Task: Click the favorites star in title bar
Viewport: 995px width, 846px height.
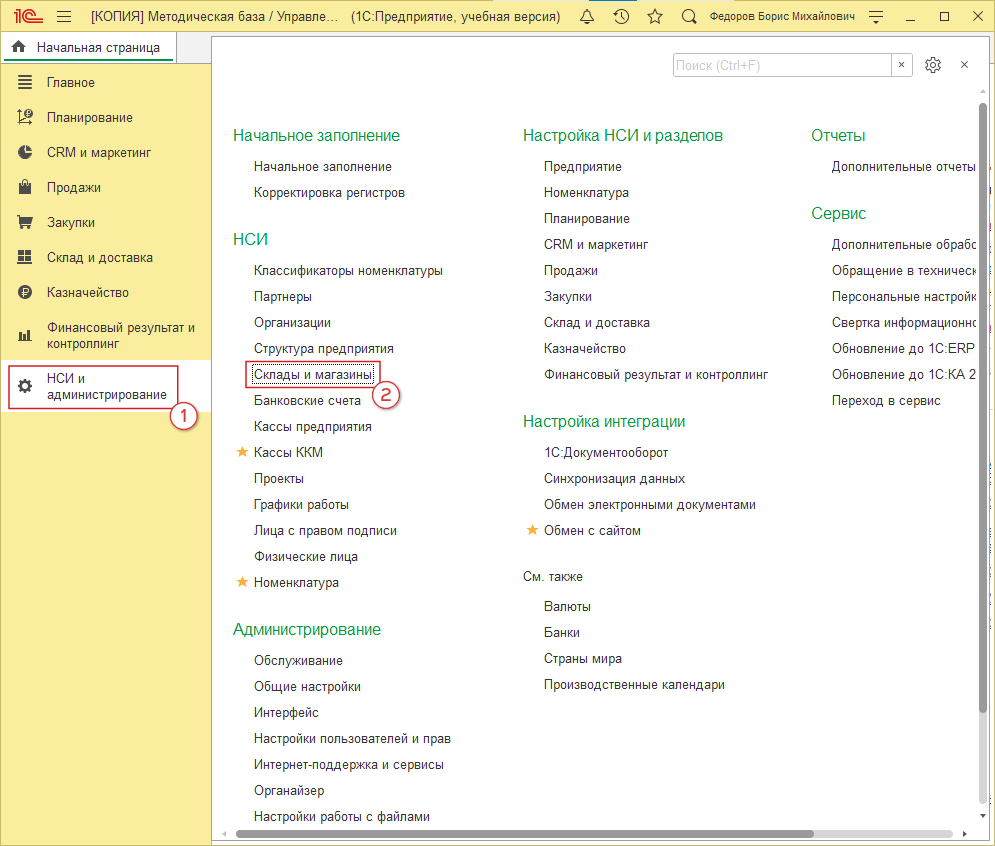Action: 655,17
